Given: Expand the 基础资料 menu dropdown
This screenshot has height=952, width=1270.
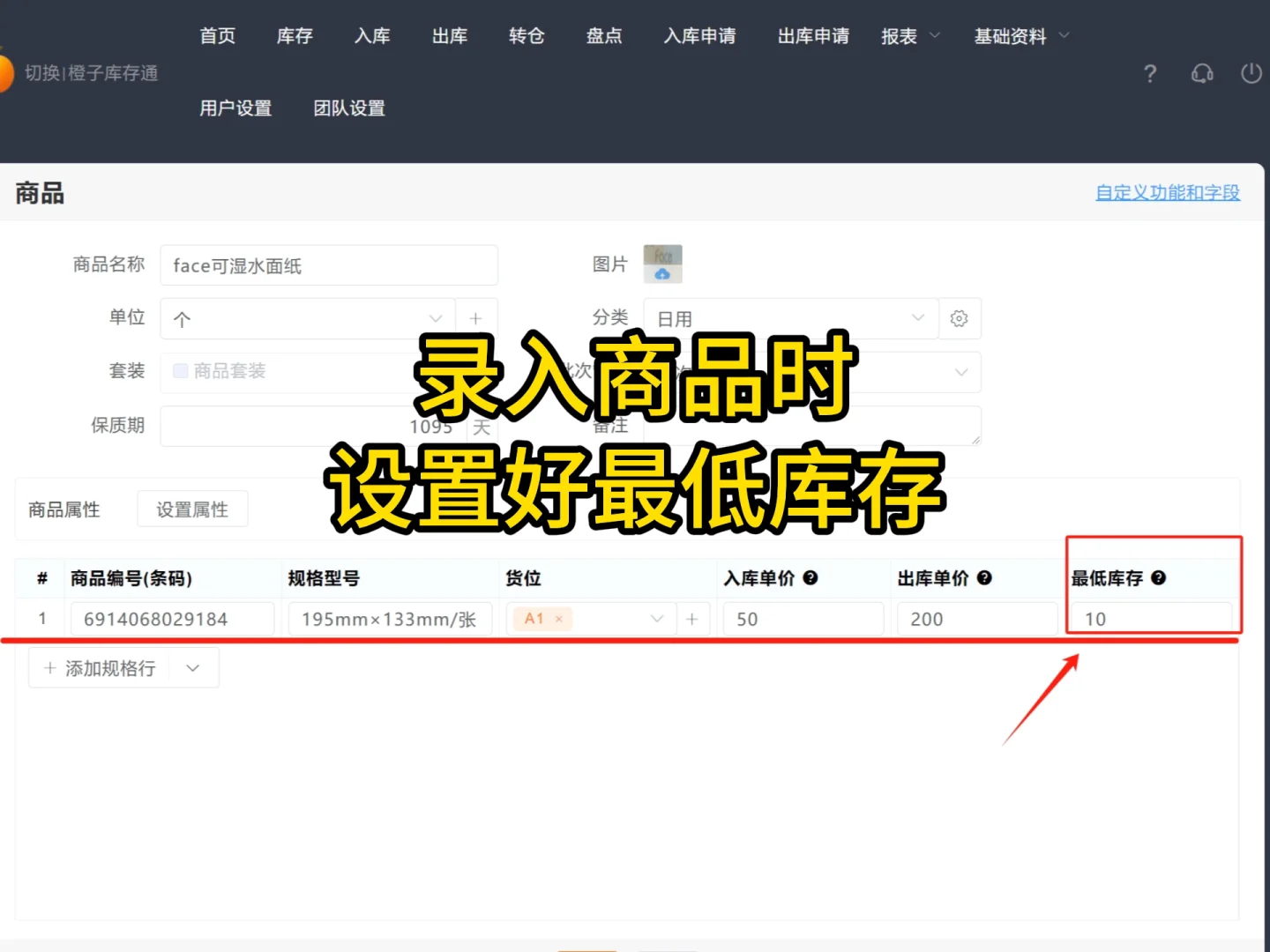Looking at the screenshot, I should [1020, 36].
